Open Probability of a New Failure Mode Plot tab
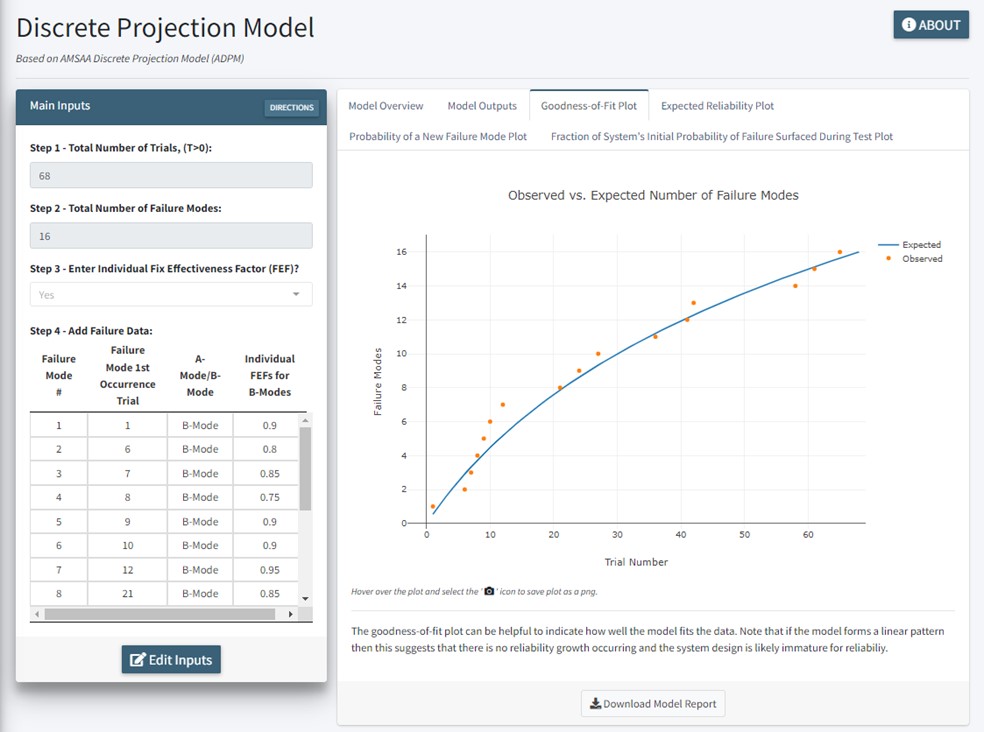984x732 pixels. (x=438, y=136)
